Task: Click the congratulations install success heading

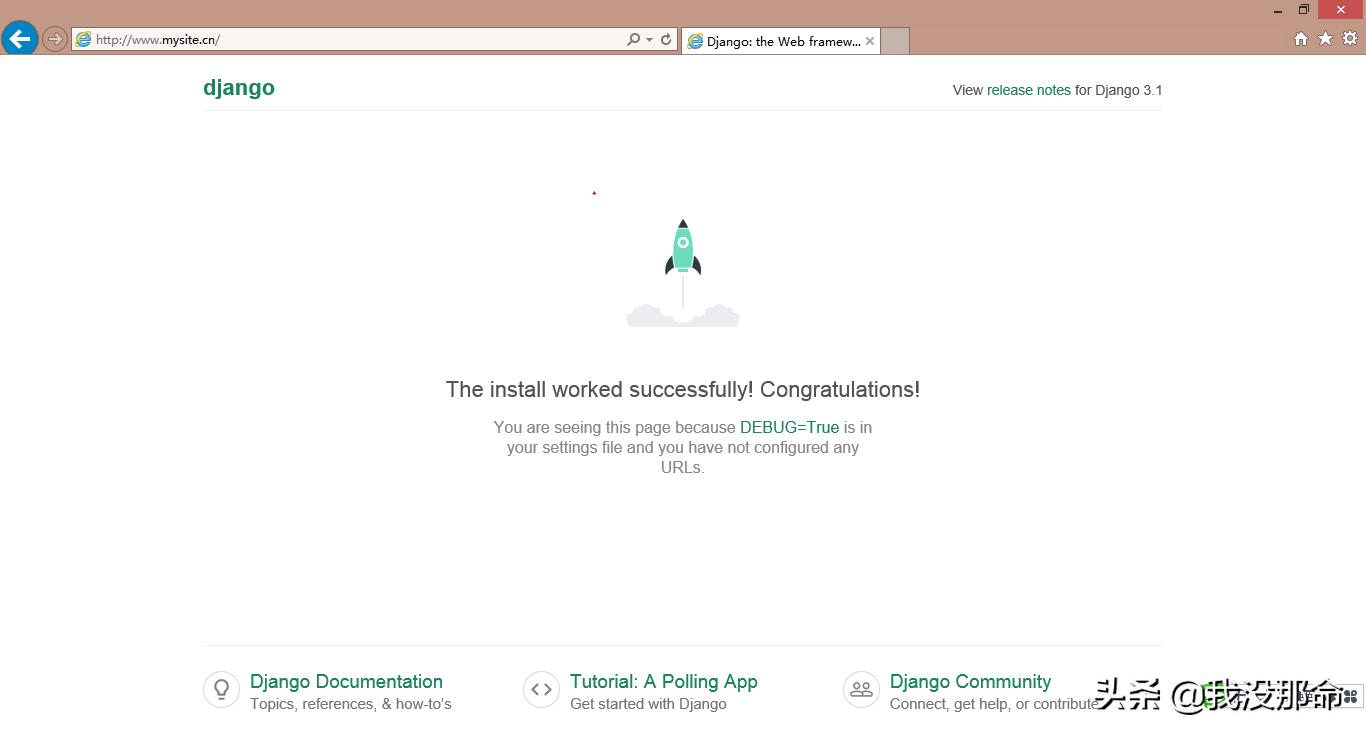Action: [683, 389]
